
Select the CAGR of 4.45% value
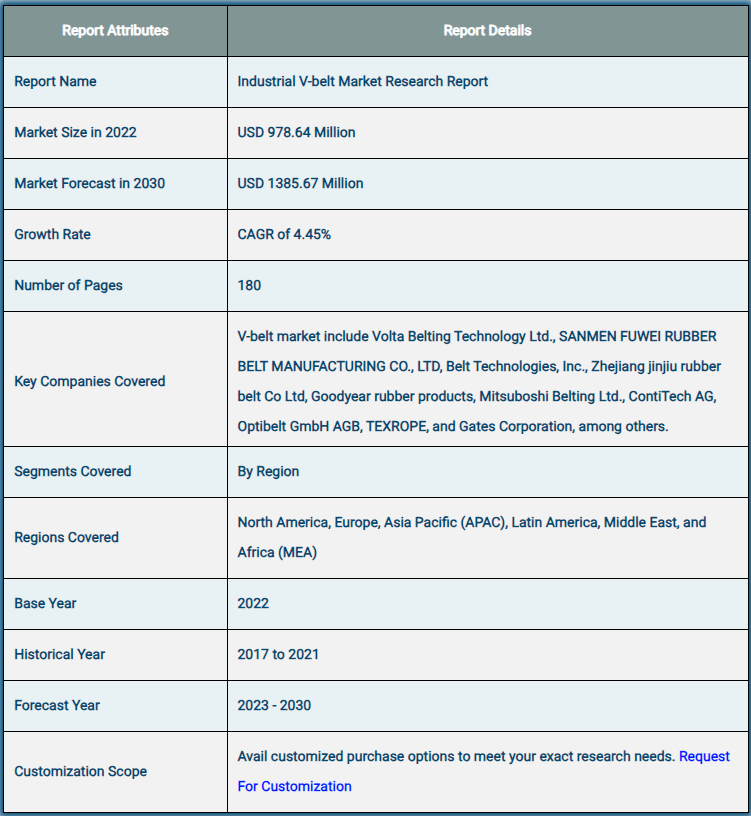pos(284,235)
